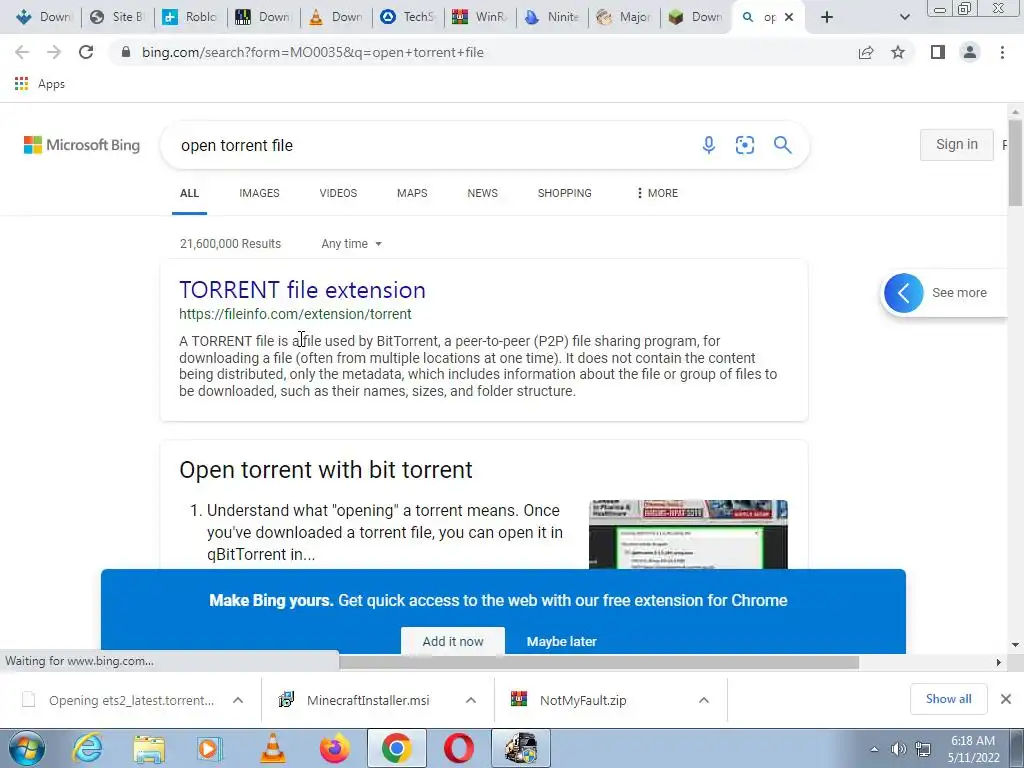This screenshot has height=768, width=1024.
Task: Show hidden tray icons arrow
Action: (x=874, y=750)
